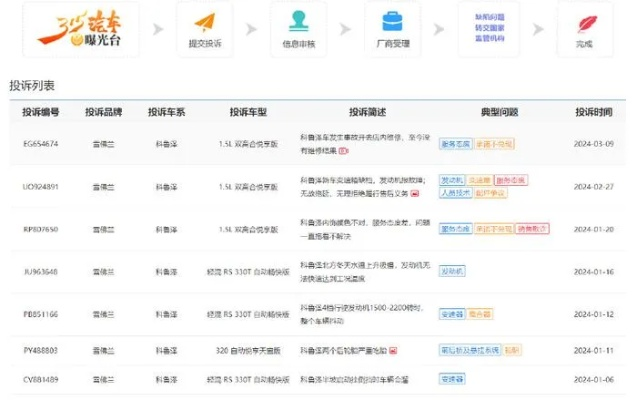The height and width of the screenshot is (400, 637).
Task: Click 雪佛兰 brand in row EG654674
Action: tap(104, 144)
